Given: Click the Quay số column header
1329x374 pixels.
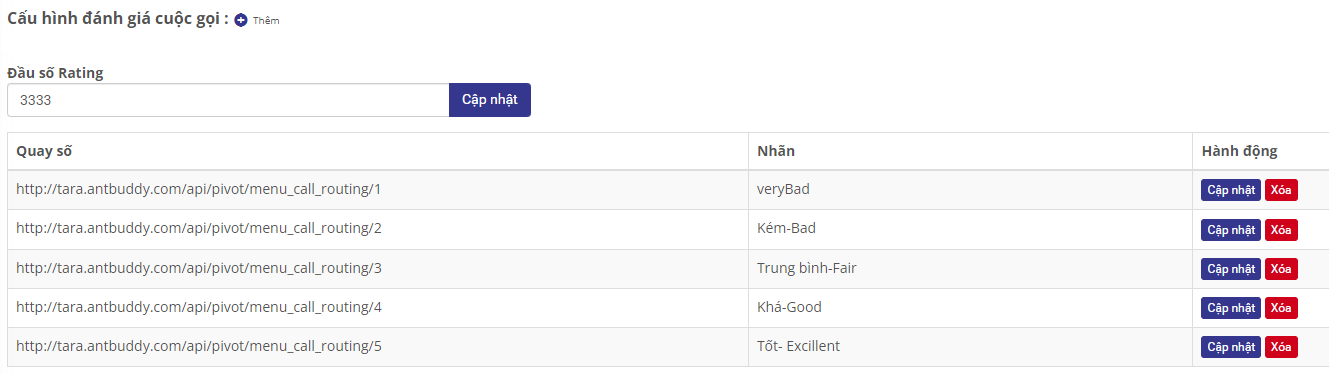Looking at the screenshot, I should point(44,151).
